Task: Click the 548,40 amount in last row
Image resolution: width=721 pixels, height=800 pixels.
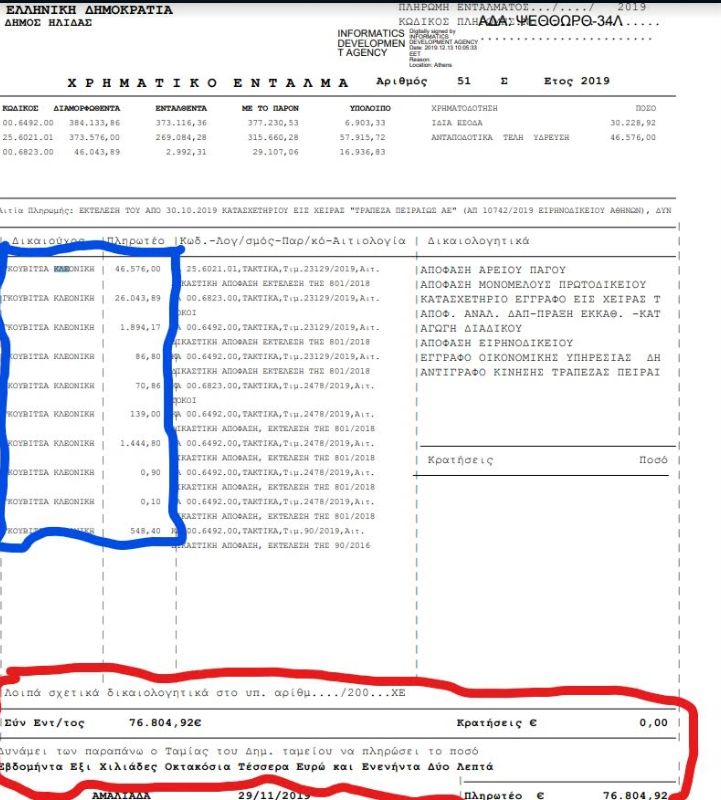Action: tap(145, 531)
